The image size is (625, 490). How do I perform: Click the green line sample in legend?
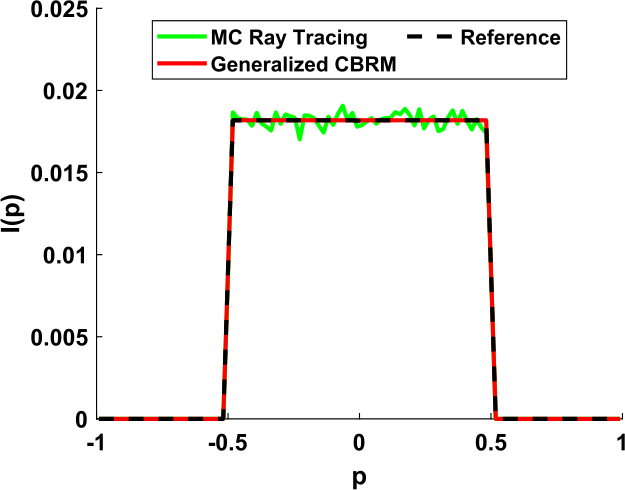182,36
